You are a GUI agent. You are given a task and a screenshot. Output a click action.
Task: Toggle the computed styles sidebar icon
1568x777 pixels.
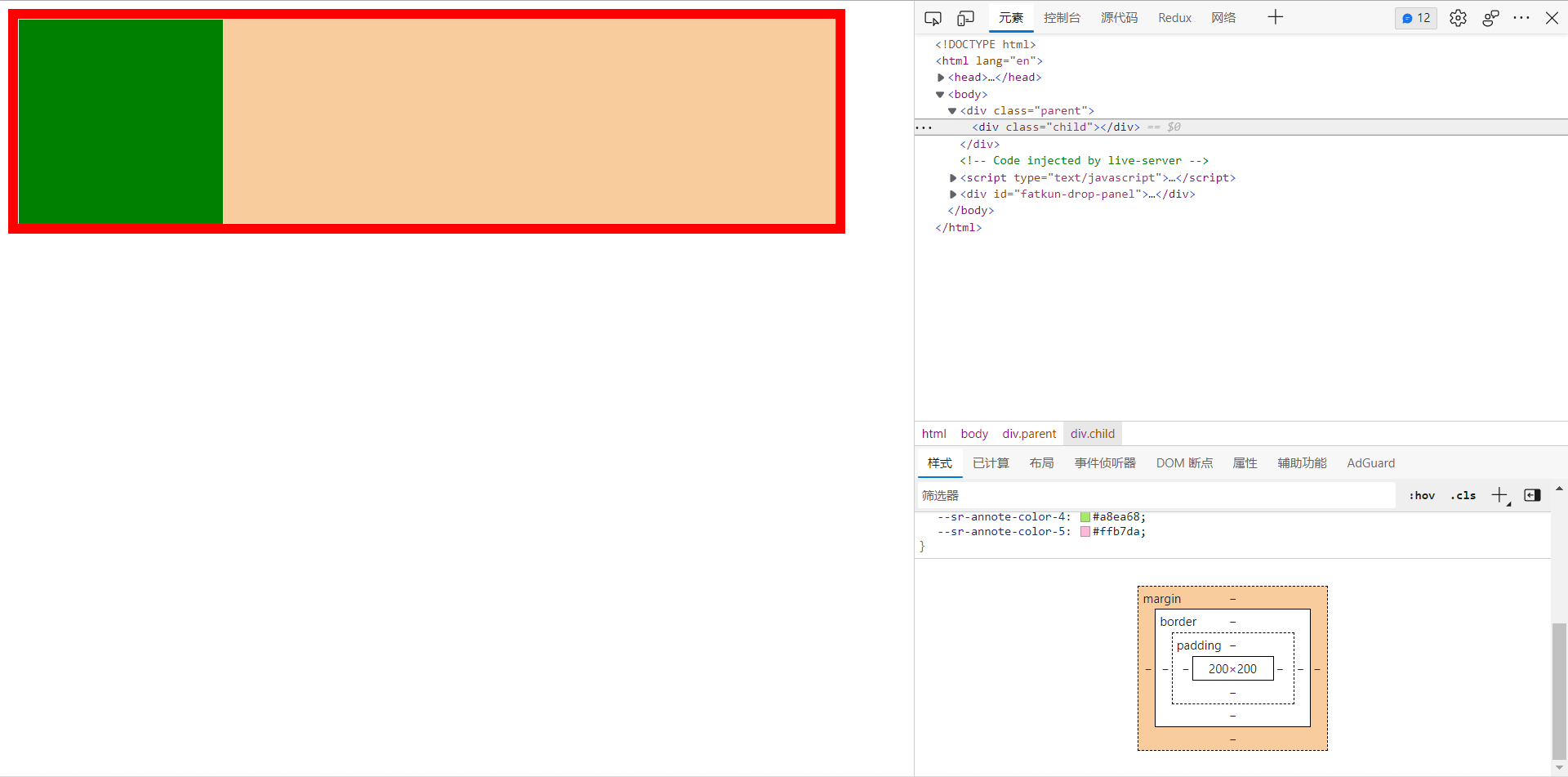1532,495
